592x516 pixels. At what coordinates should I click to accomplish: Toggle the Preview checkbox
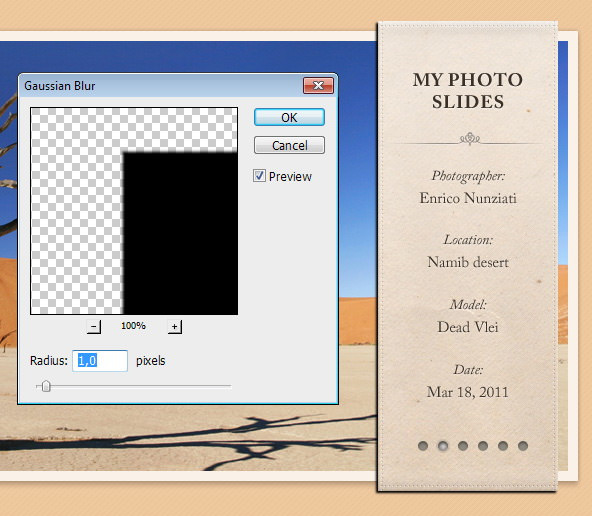(259, 176)
